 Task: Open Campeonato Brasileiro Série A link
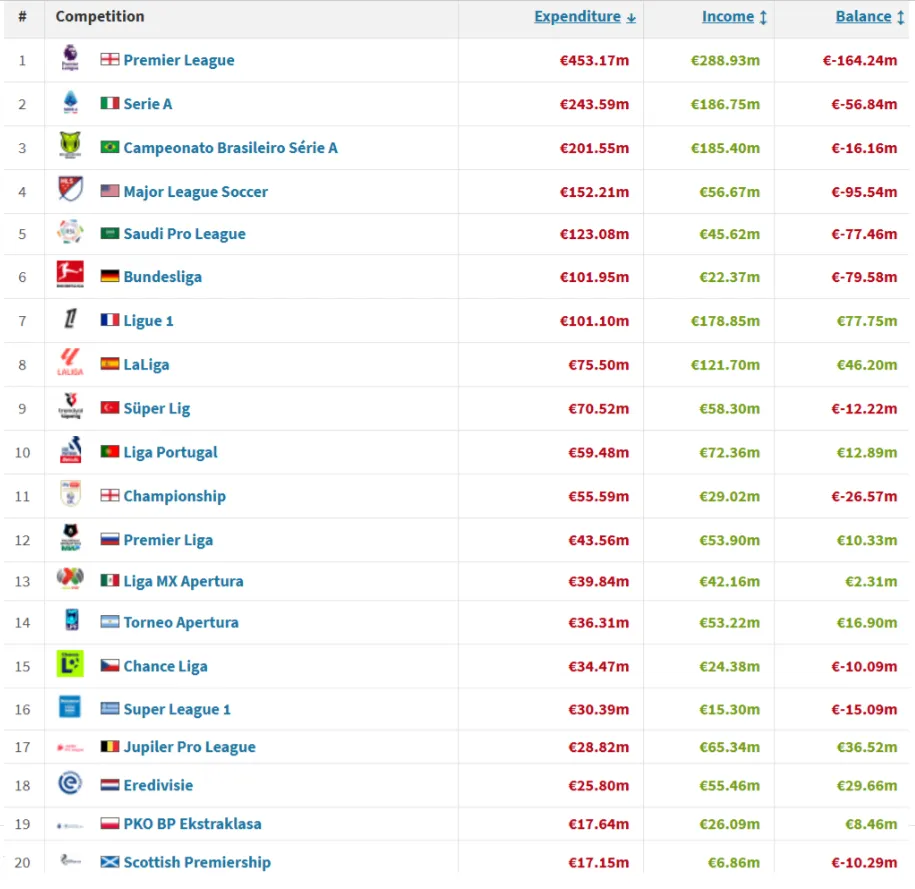click(230, 147)
